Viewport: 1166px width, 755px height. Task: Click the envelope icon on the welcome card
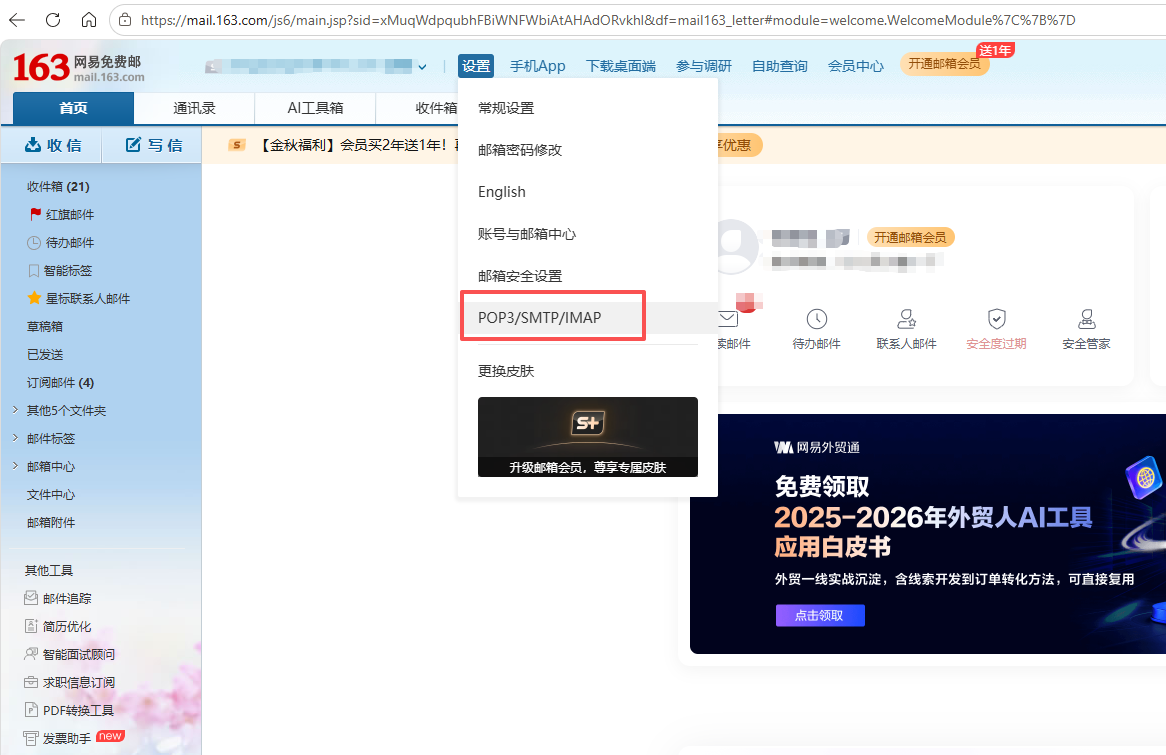pyautogui.click(x=729, y=319)
